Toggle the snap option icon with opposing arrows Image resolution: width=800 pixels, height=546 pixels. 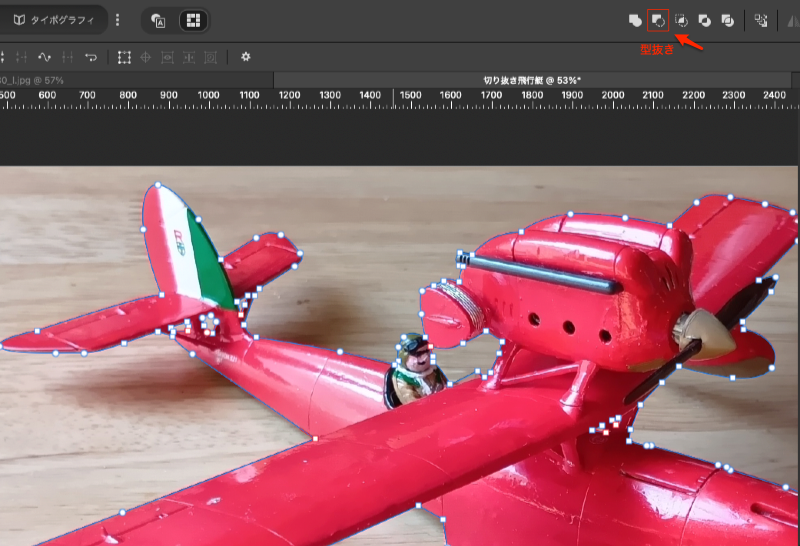click(189, 57)
